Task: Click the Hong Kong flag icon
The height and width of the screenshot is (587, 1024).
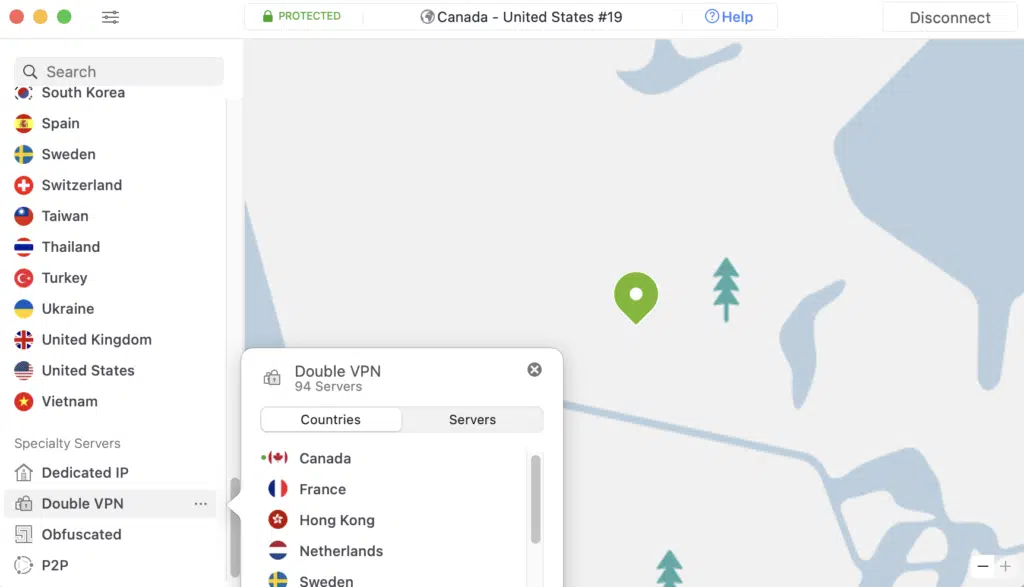Action: (278, 520)
